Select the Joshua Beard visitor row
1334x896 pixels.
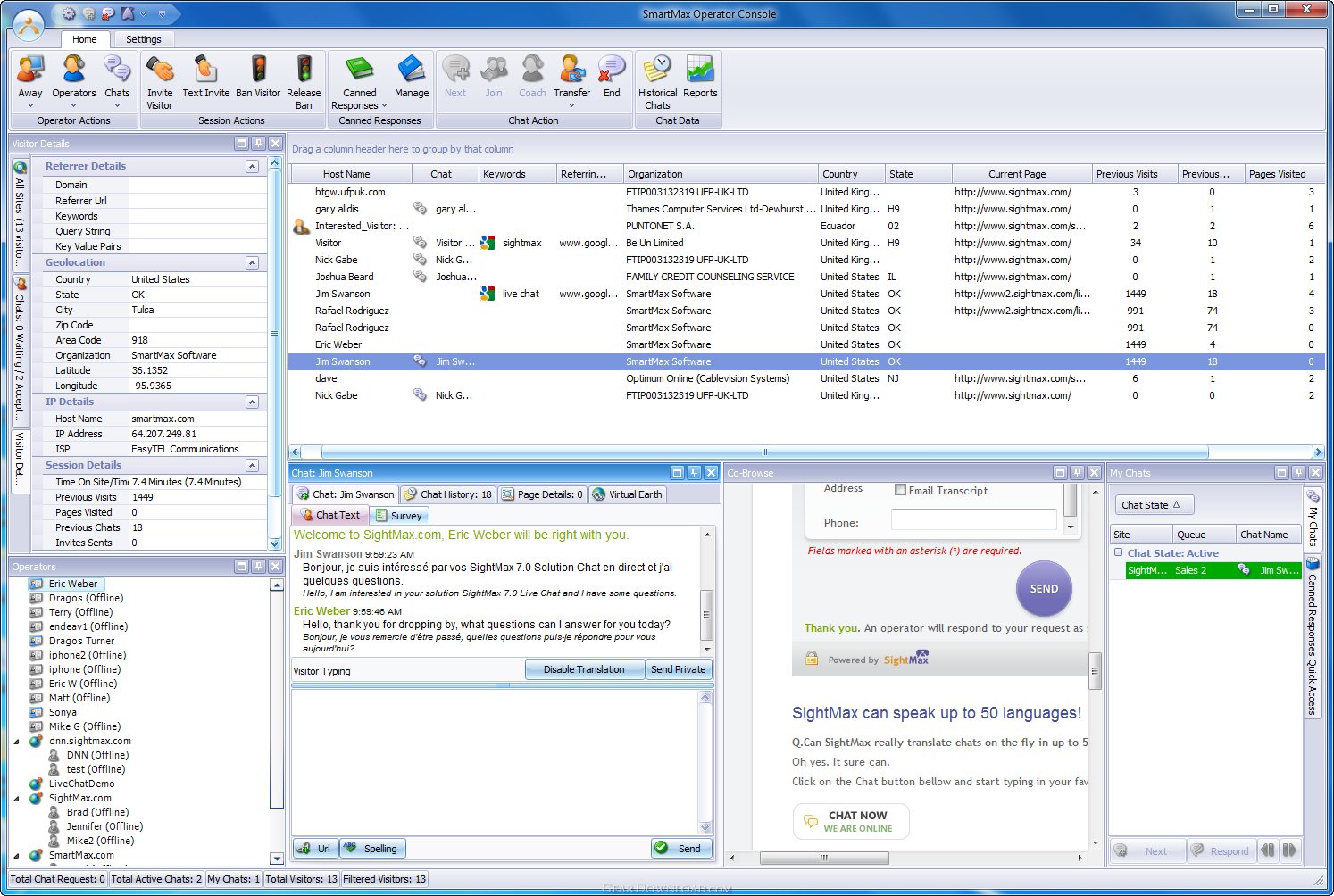click(806, 277)
